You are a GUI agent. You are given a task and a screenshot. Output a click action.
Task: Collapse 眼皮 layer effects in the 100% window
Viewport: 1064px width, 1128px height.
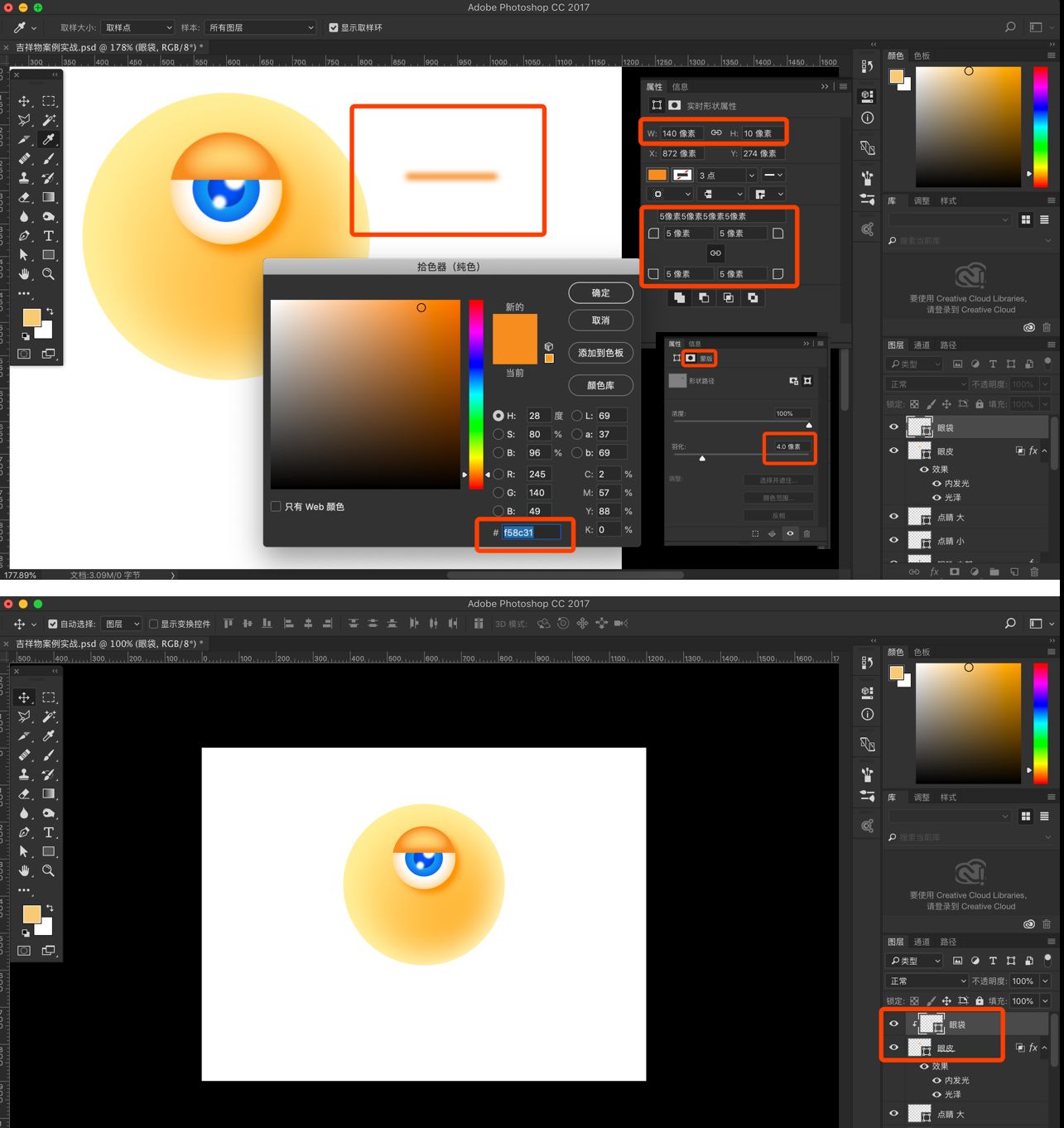click(x=1045, y=1048)
